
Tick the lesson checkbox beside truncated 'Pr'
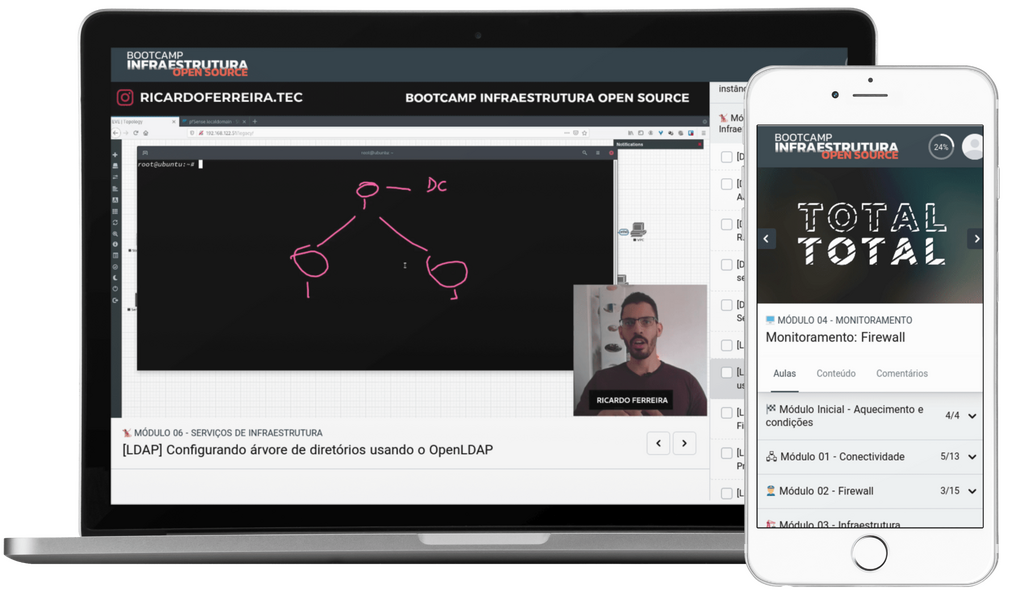click(727, 453)
